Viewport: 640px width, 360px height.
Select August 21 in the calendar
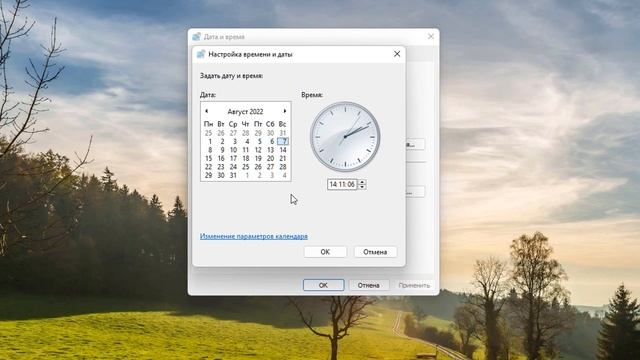click(x=283, y=158)
